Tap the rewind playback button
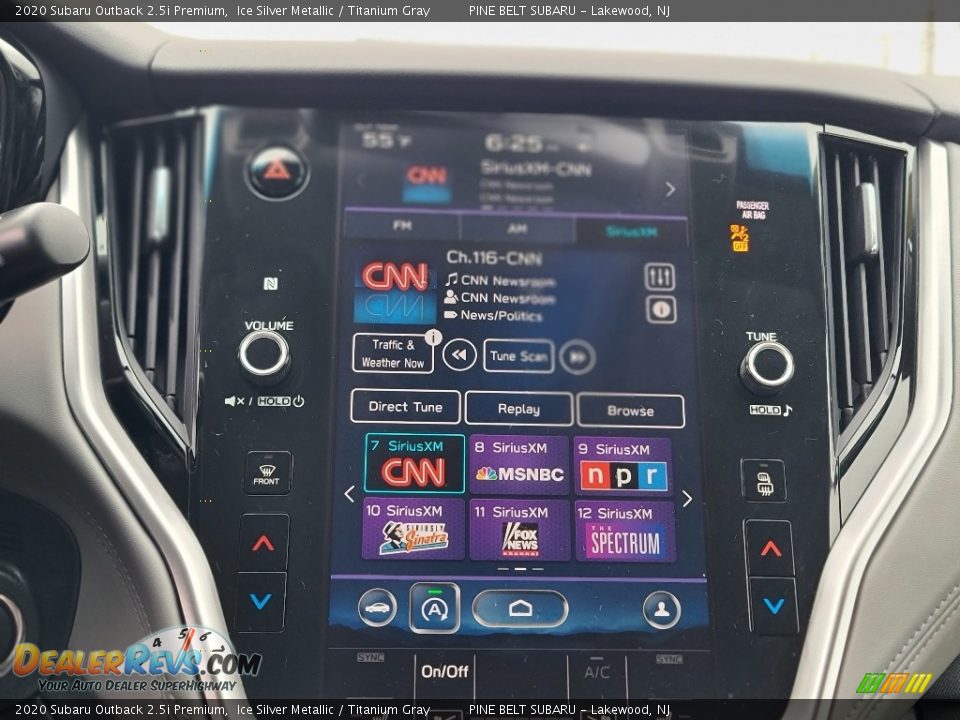Screen dimensions: 960x720 tap(459, 354)
